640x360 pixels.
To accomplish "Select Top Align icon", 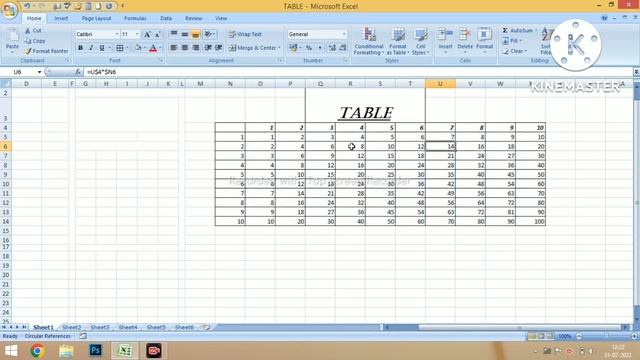I will (174, 34).
